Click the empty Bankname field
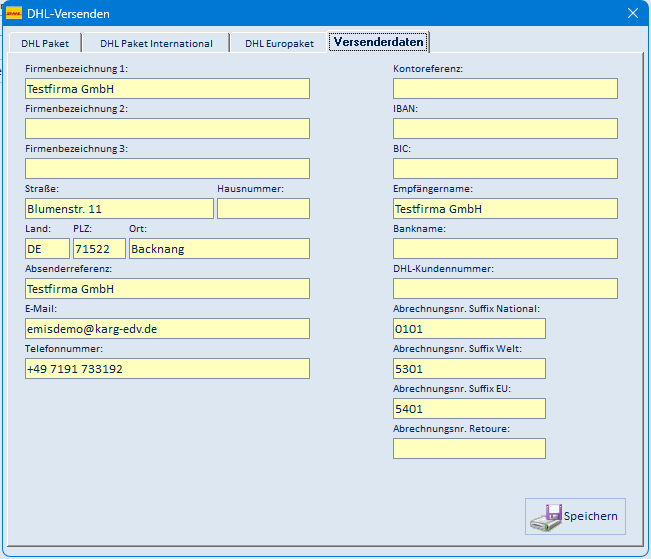The height and width of the screenshot is (559, 651). point(505,248)
